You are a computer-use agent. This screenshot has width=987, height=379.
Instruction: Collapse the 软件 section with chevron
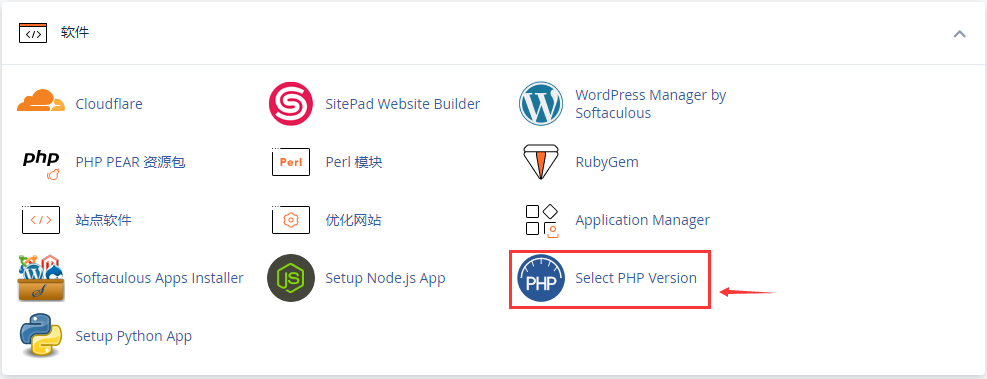(x=959, y=33)
